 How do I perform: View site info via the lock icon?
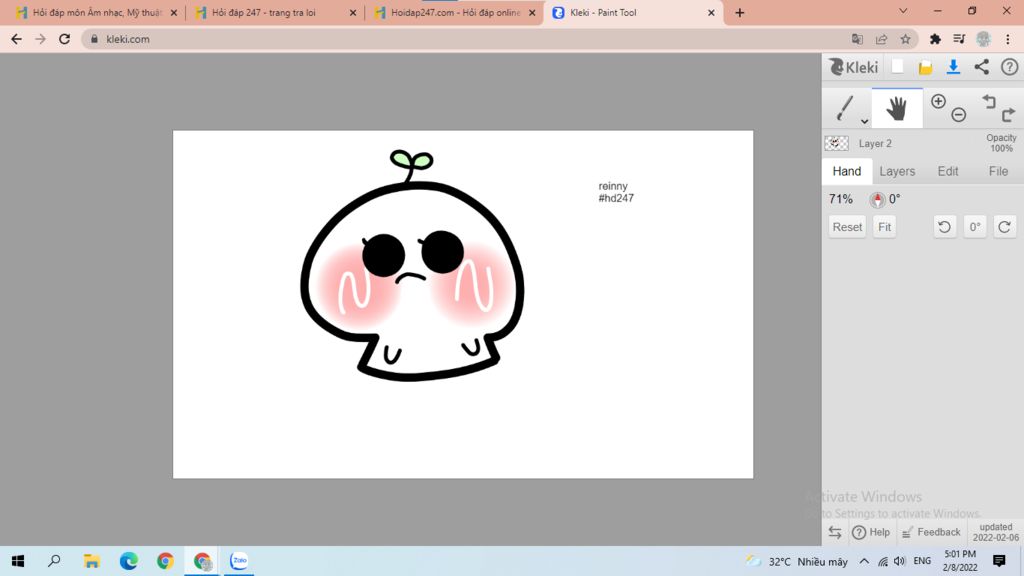click(94, 39)
